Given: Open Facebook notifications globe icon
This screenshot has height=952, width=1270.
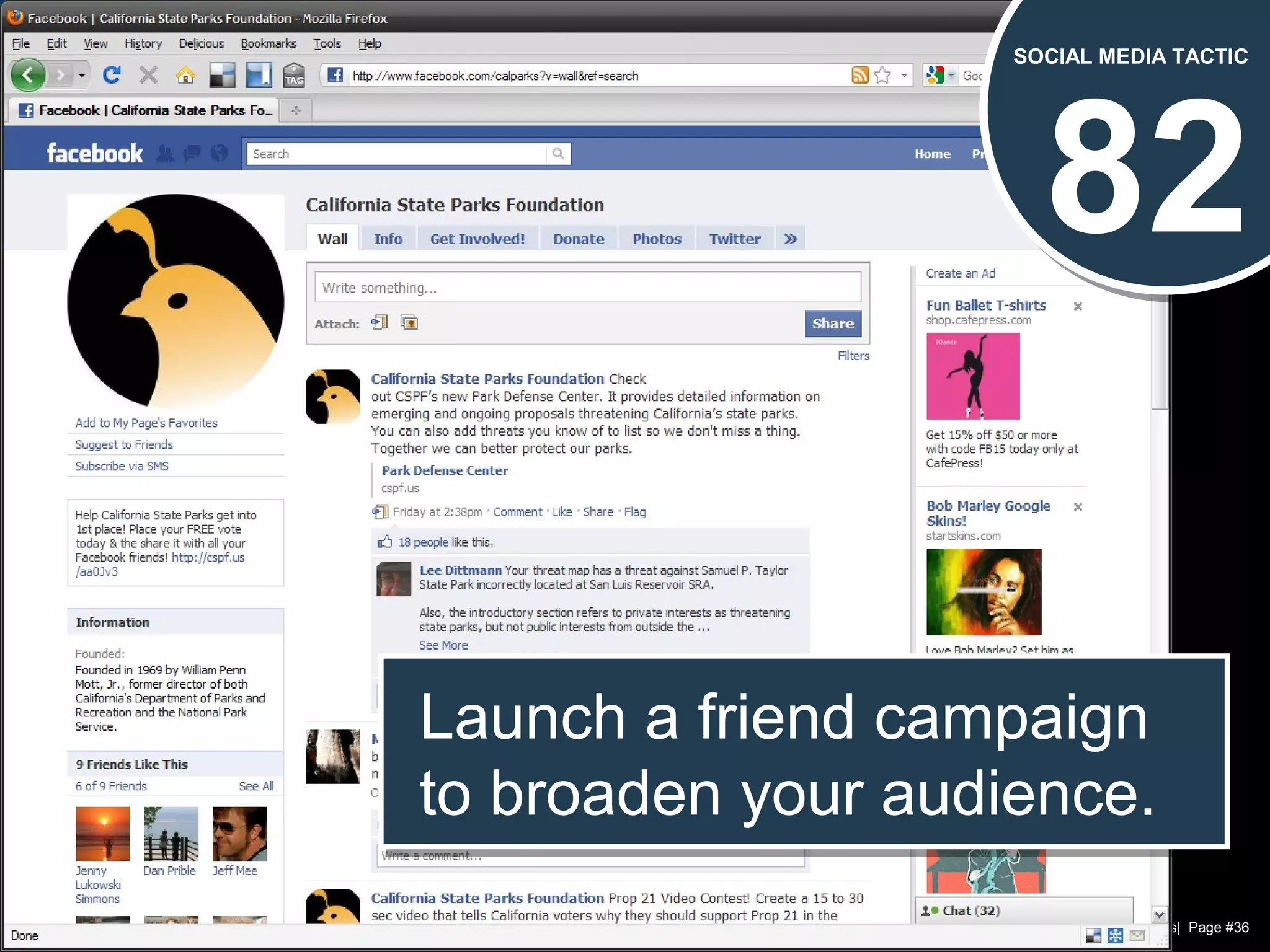Looking at the screenshot, I should tap(219, 153).
